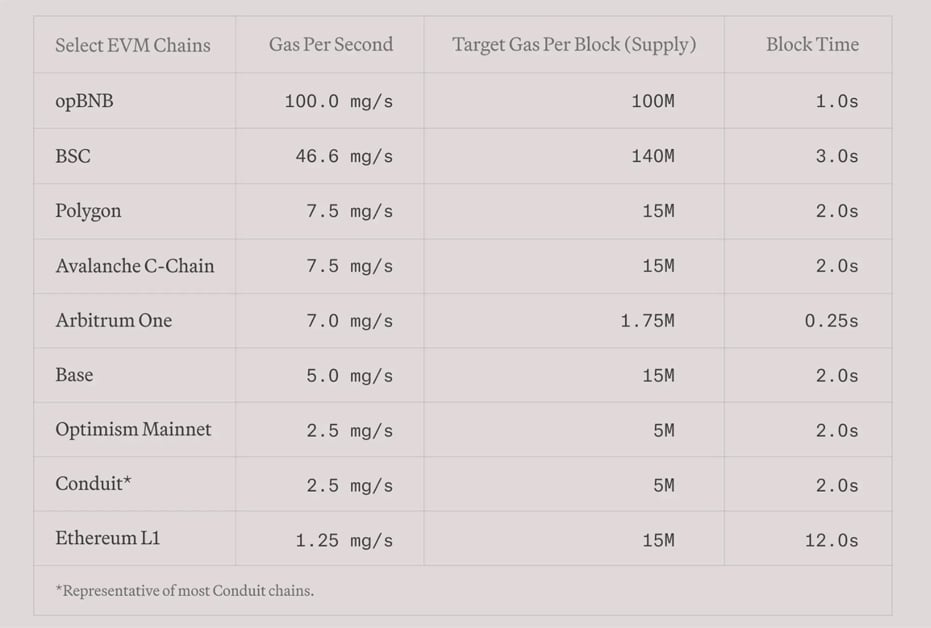Click the Conduit* row label

click(93, 484)
